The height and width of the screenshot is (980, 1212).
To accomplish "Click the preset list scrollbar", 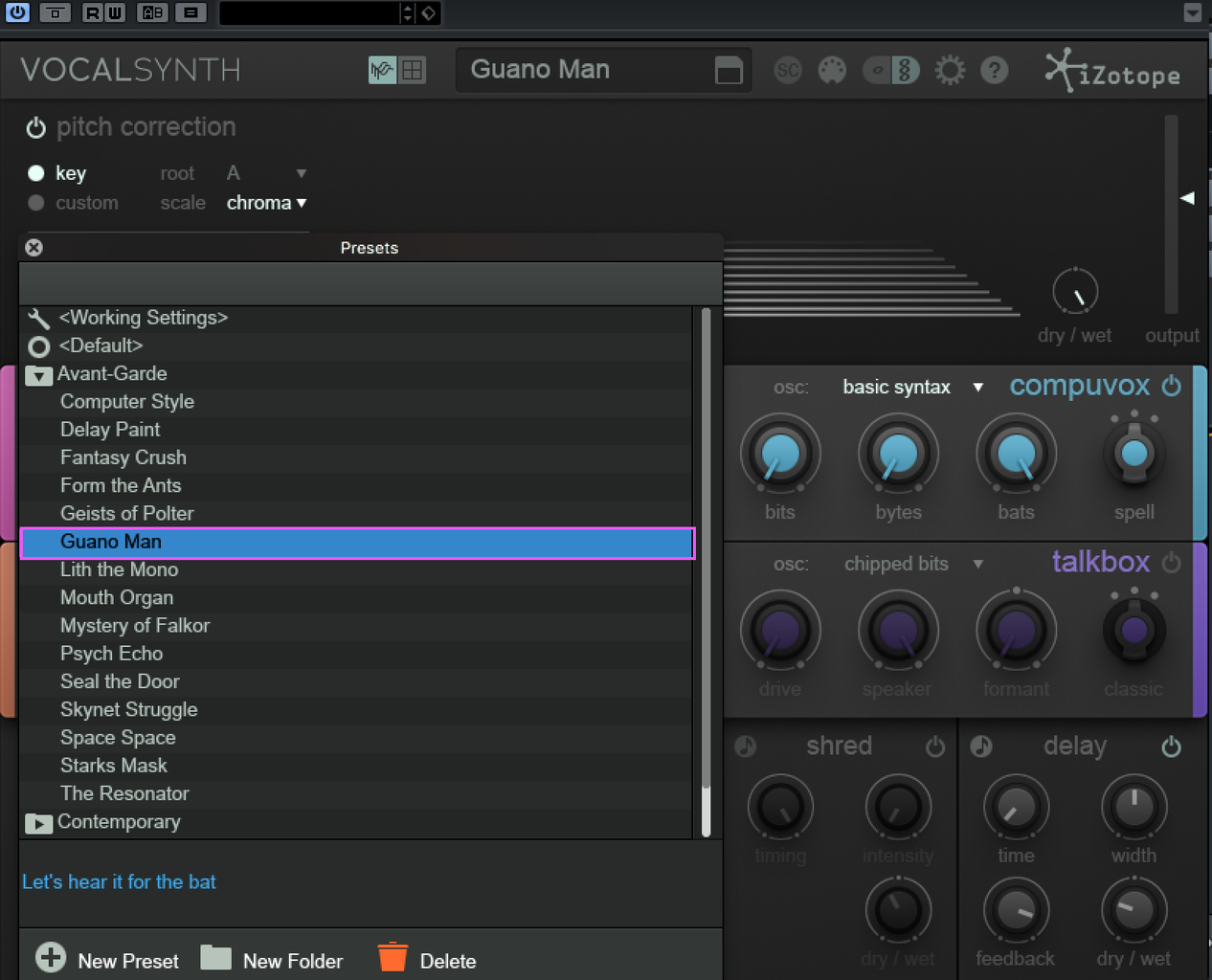I will tap(707, 572).
